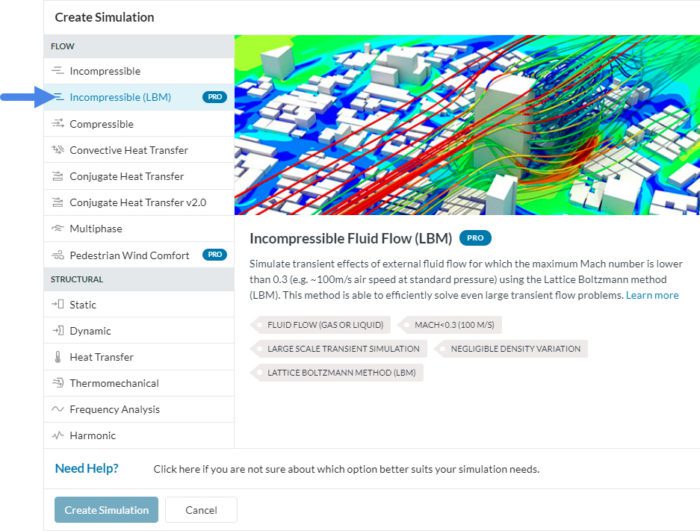
Task: Select Conjugate Heat Transfer option
Action: tap(126, 177)
